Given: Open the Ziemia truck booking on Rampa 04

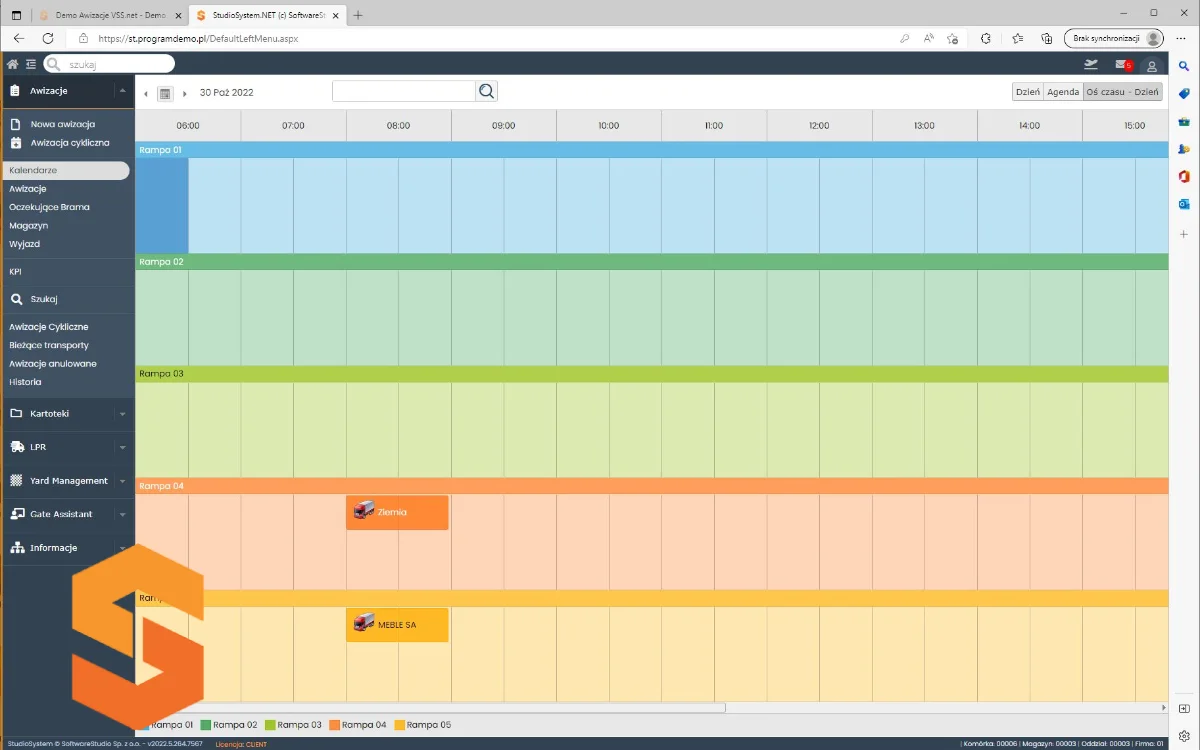Looking at the screenshot, I should pos(397,512).
